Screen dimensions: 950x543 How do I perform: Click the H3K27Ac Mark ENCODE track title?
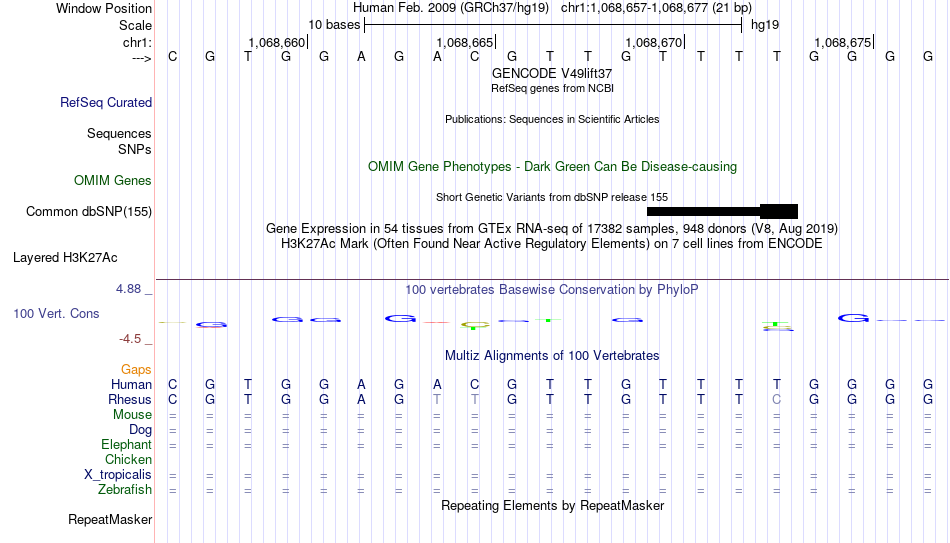552,244
